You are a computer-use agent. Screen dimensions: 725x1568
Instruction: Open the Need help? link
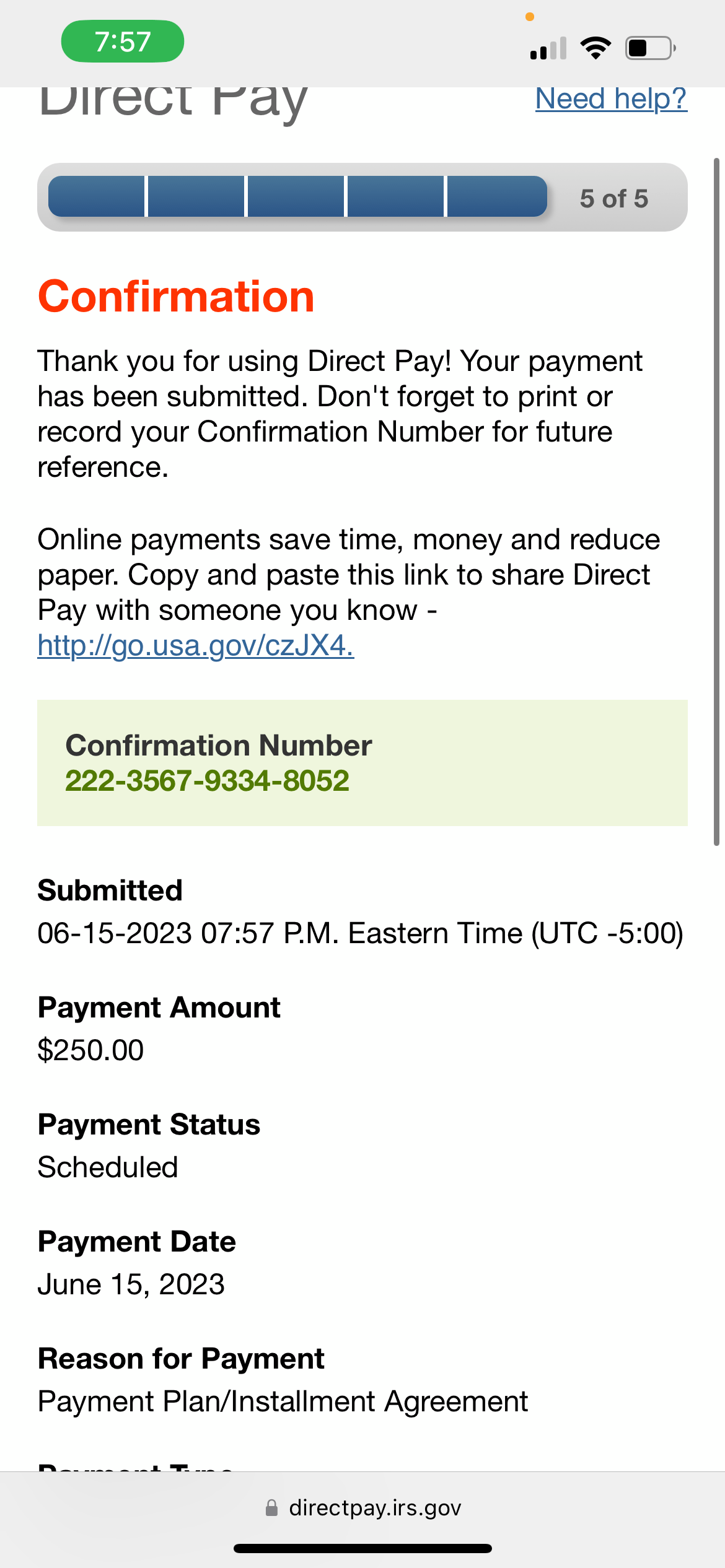611,99
